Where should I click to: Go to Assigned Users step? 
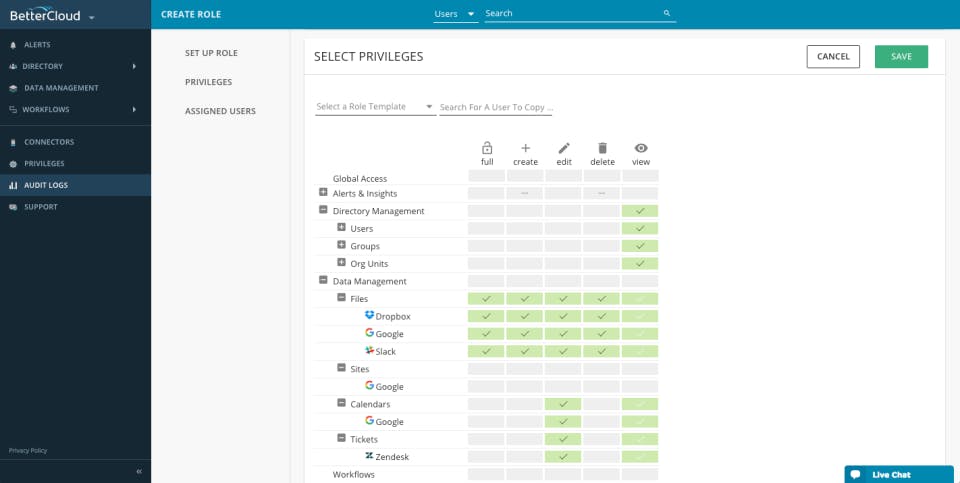pos(220,111)
